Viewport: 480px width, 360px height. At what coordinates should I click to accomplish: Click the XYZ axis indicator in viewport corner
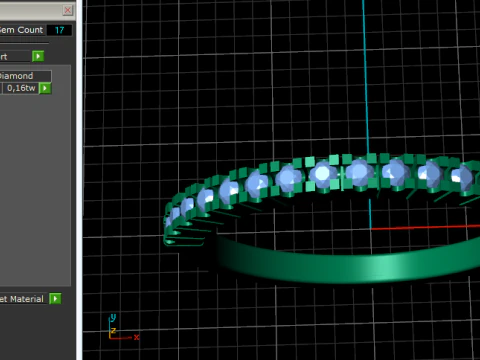122,327
